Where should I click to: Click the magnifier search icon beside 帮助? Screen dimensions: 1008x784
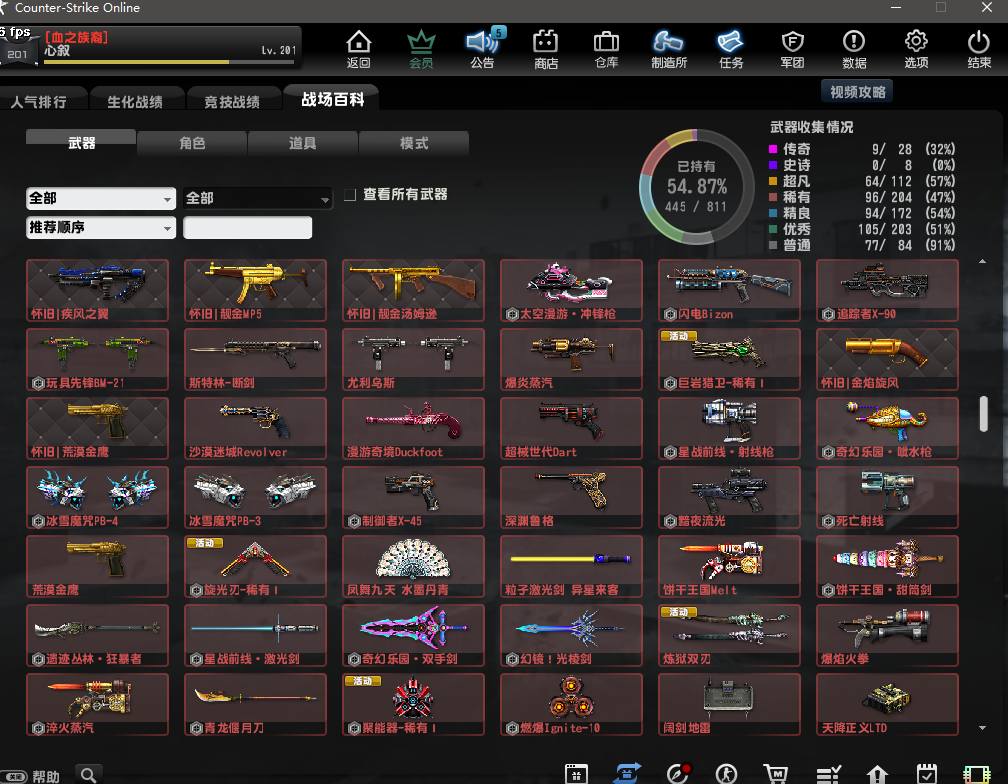click(x=89, y=775)
